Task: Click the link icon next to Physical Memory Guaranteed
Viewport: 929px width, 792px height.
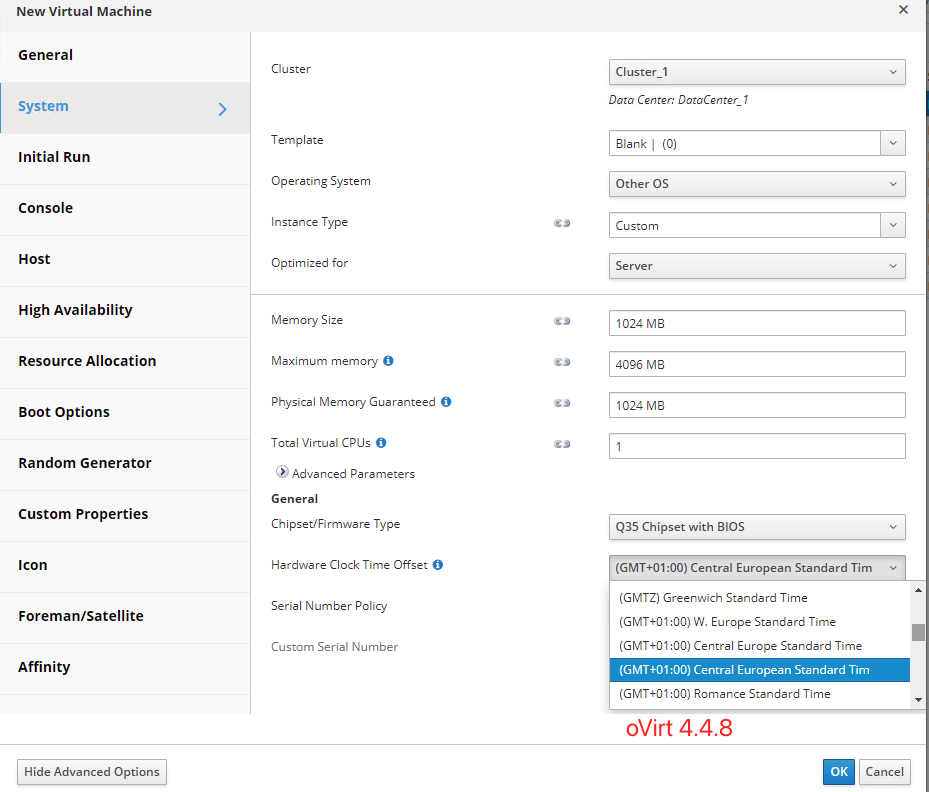Action: pyautogui.click(x=562, y=403)
